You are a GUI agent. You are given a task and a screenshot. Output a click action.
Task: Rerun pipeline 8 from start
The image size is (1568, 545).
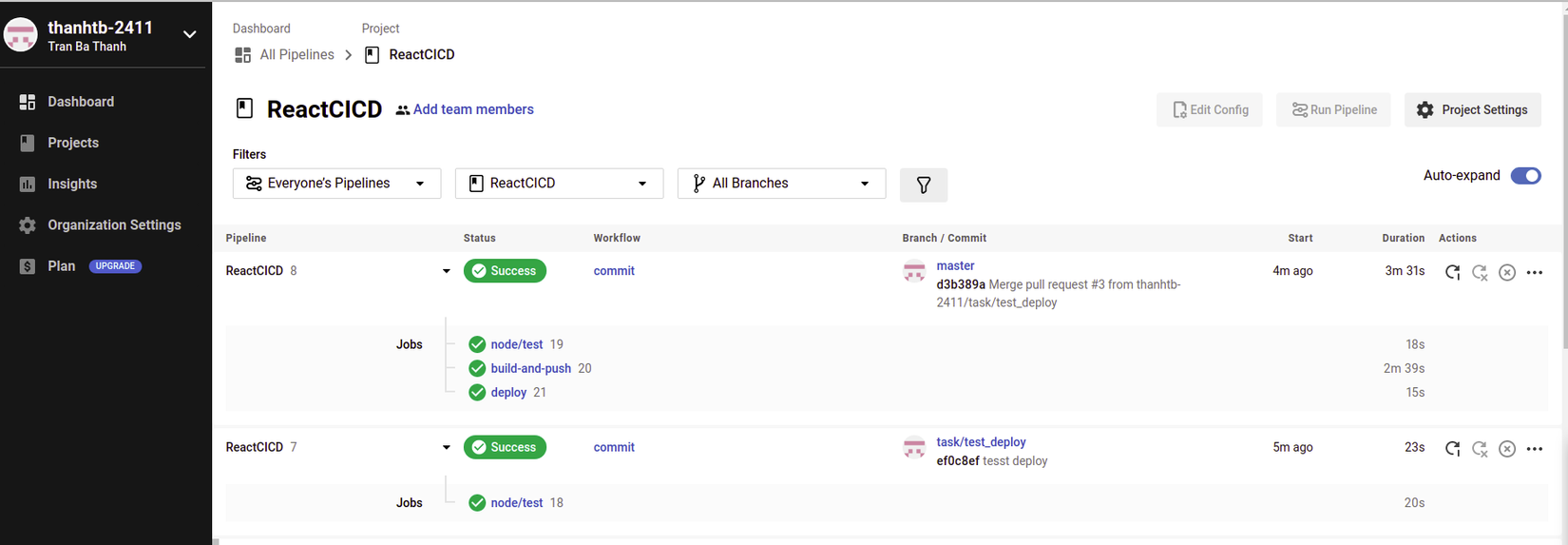1452,272
